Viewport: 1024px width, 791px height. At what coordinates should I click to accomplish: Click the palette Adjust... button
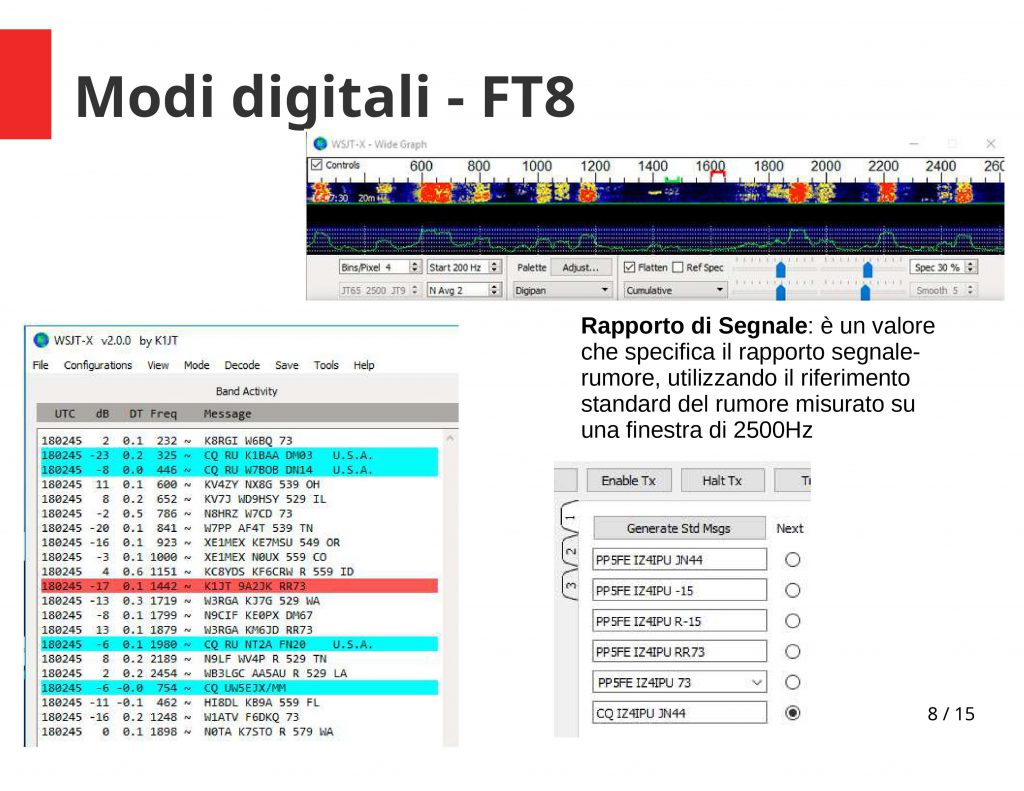coord(581,267)
